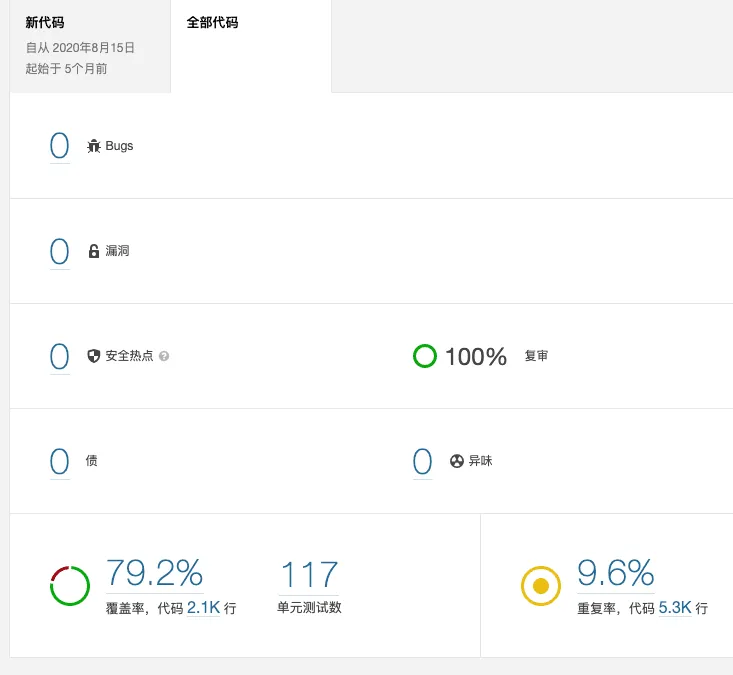Screen dimensions: 733x675
Task: Click the 安全热点 label text
Action: [x=129, y=356]
